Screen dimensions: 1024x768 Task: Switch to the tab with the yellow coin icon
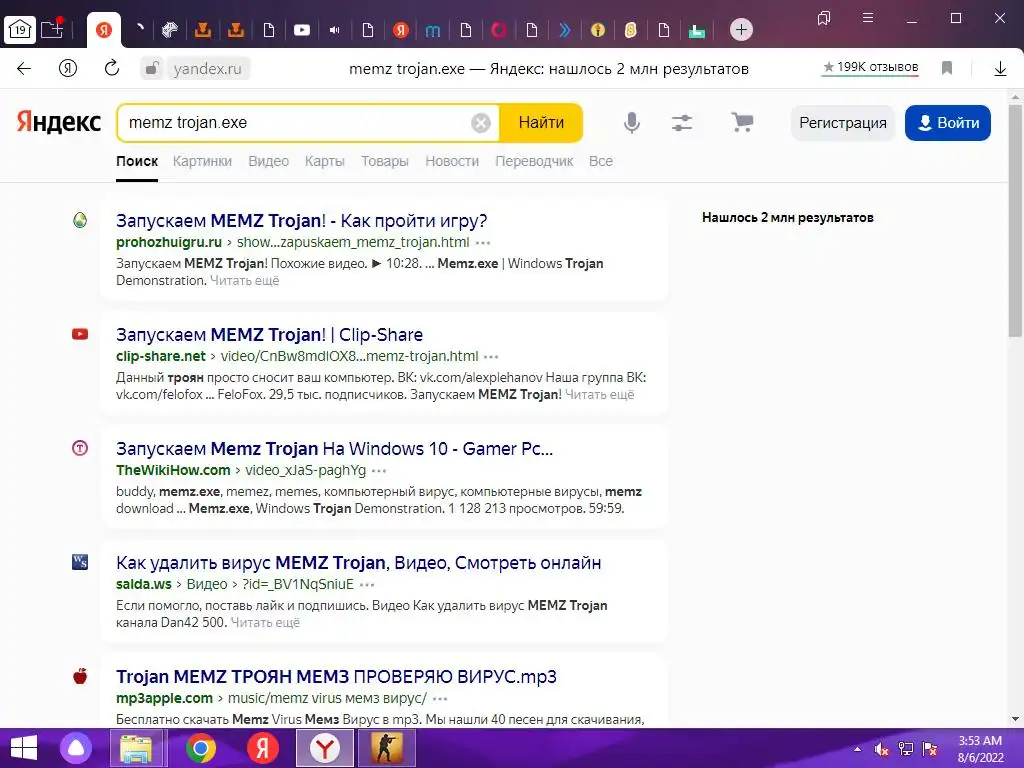(631, 30)
